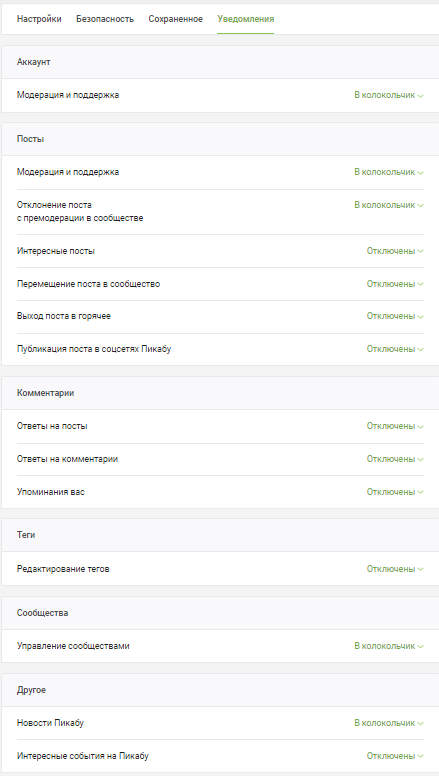
Task: Change Отклонение поста с премодерации setting
Action: pyautogui.click(x=389, y=205)
